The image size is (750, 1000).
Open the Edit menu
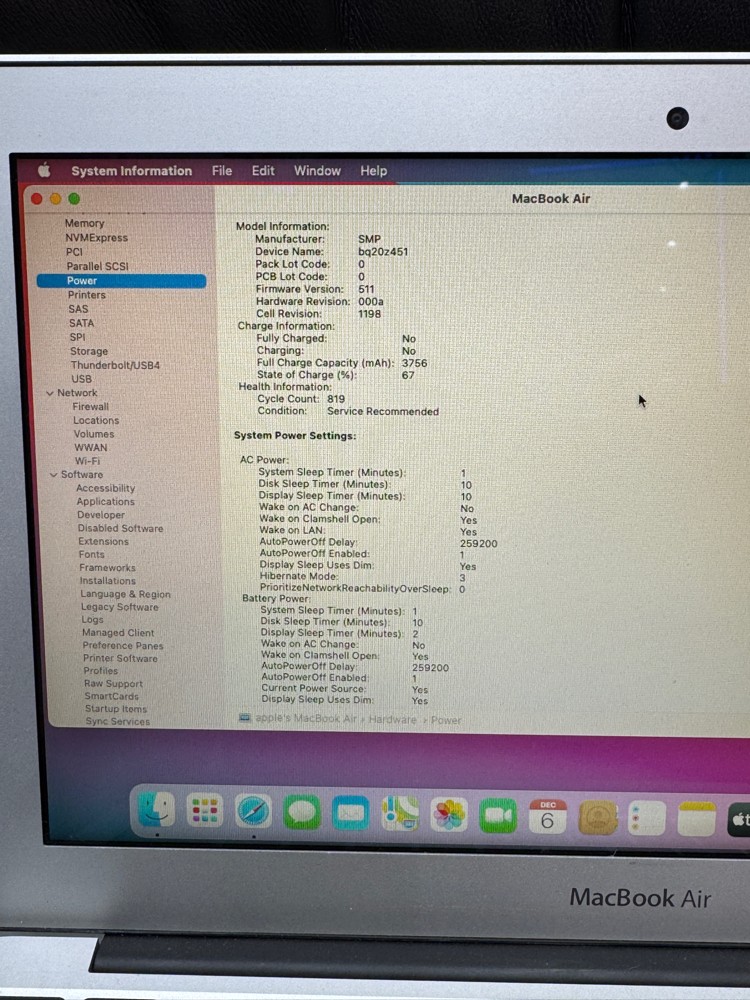pyautogui.click(x=263, y=170)
